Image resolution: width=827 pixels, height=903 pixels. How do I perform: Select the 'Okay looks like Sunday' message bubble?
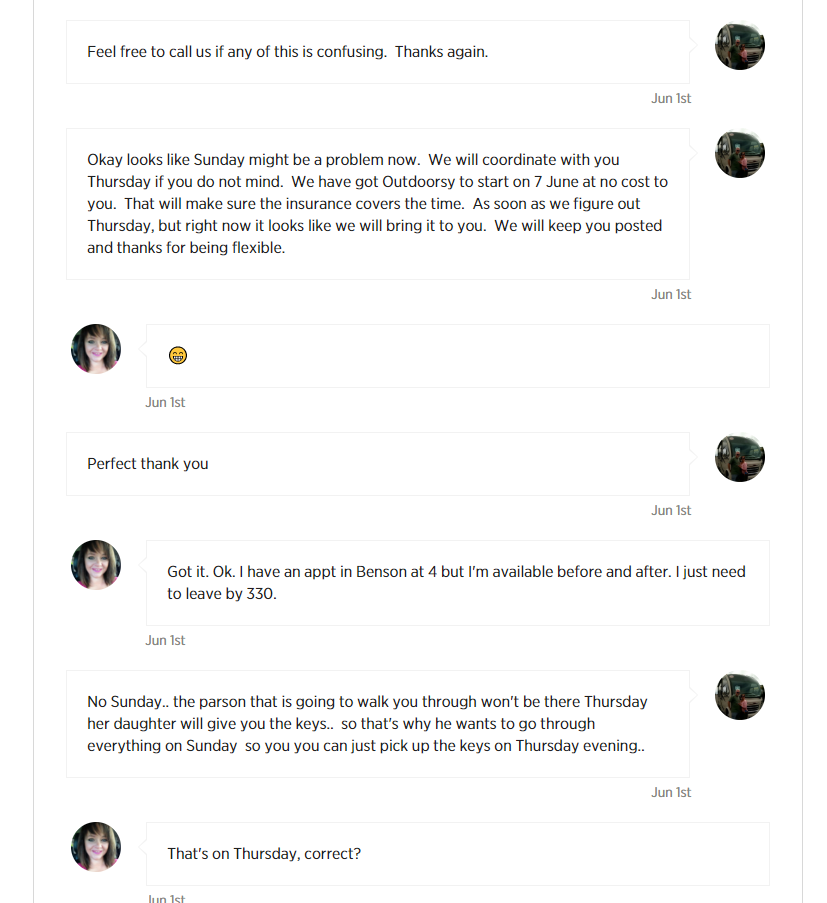click(378, 204)
